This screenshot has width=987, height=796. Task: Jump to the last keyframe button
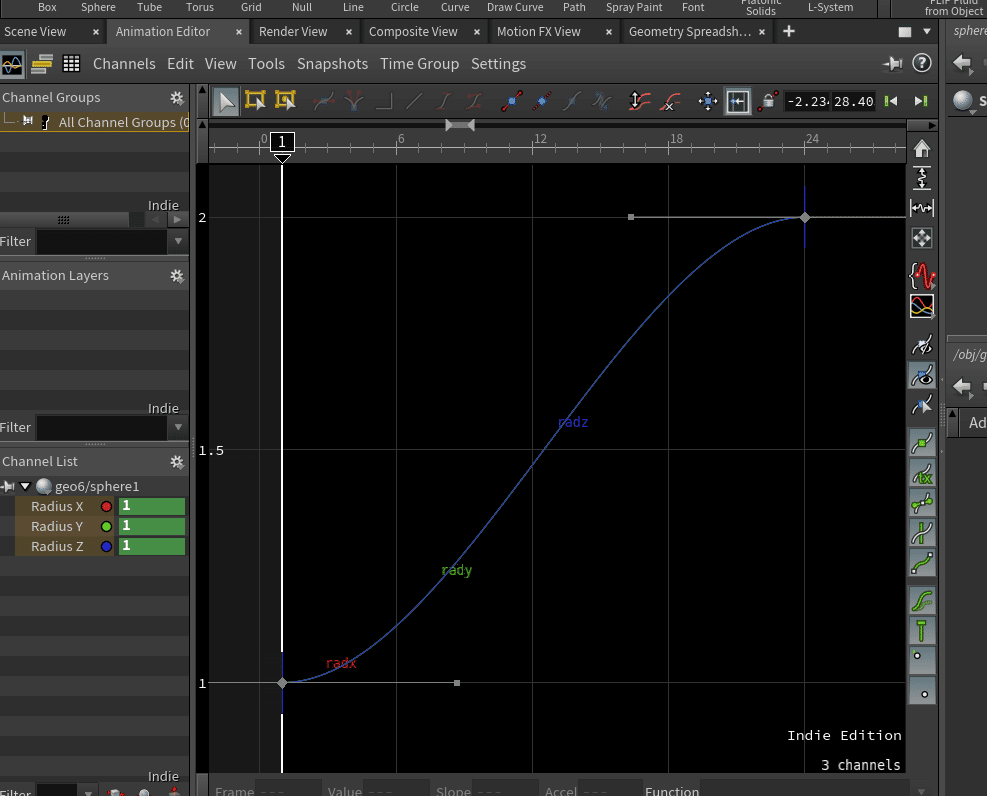[921, 101]
